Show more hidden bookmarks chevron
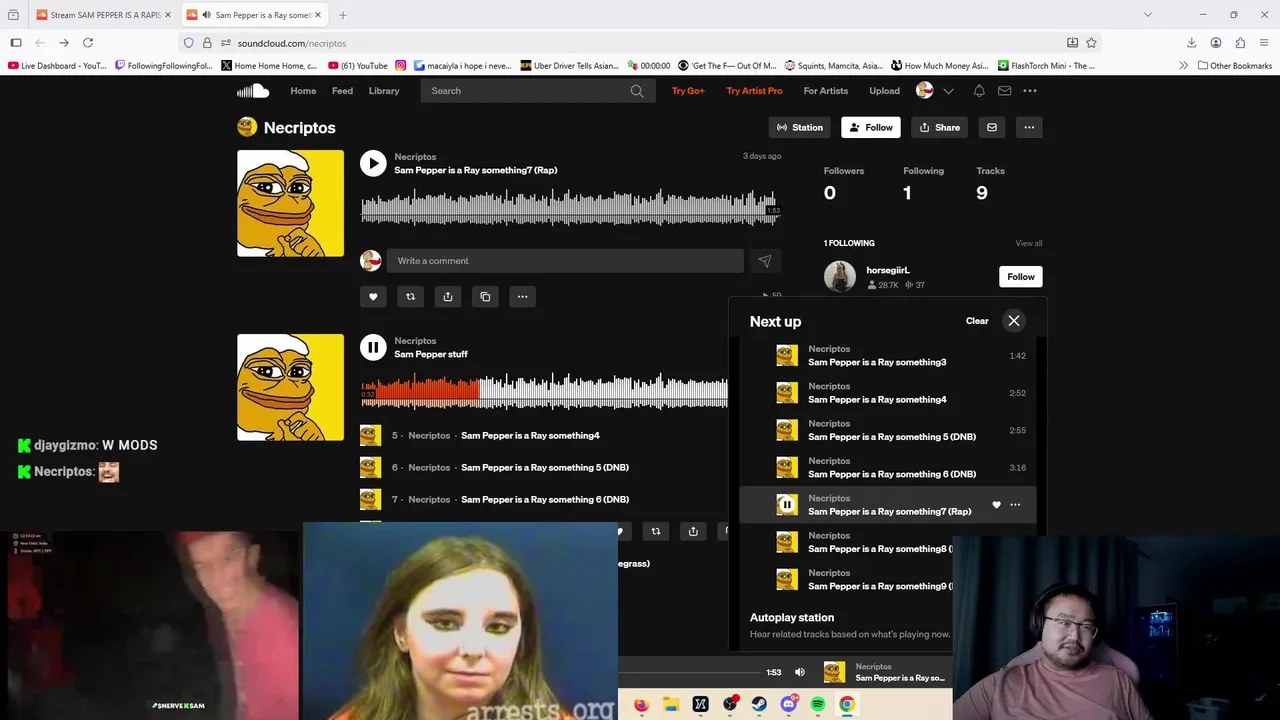Viewport: 1280px width, 720px height. pyautogui.click(x=1184, y=66)
